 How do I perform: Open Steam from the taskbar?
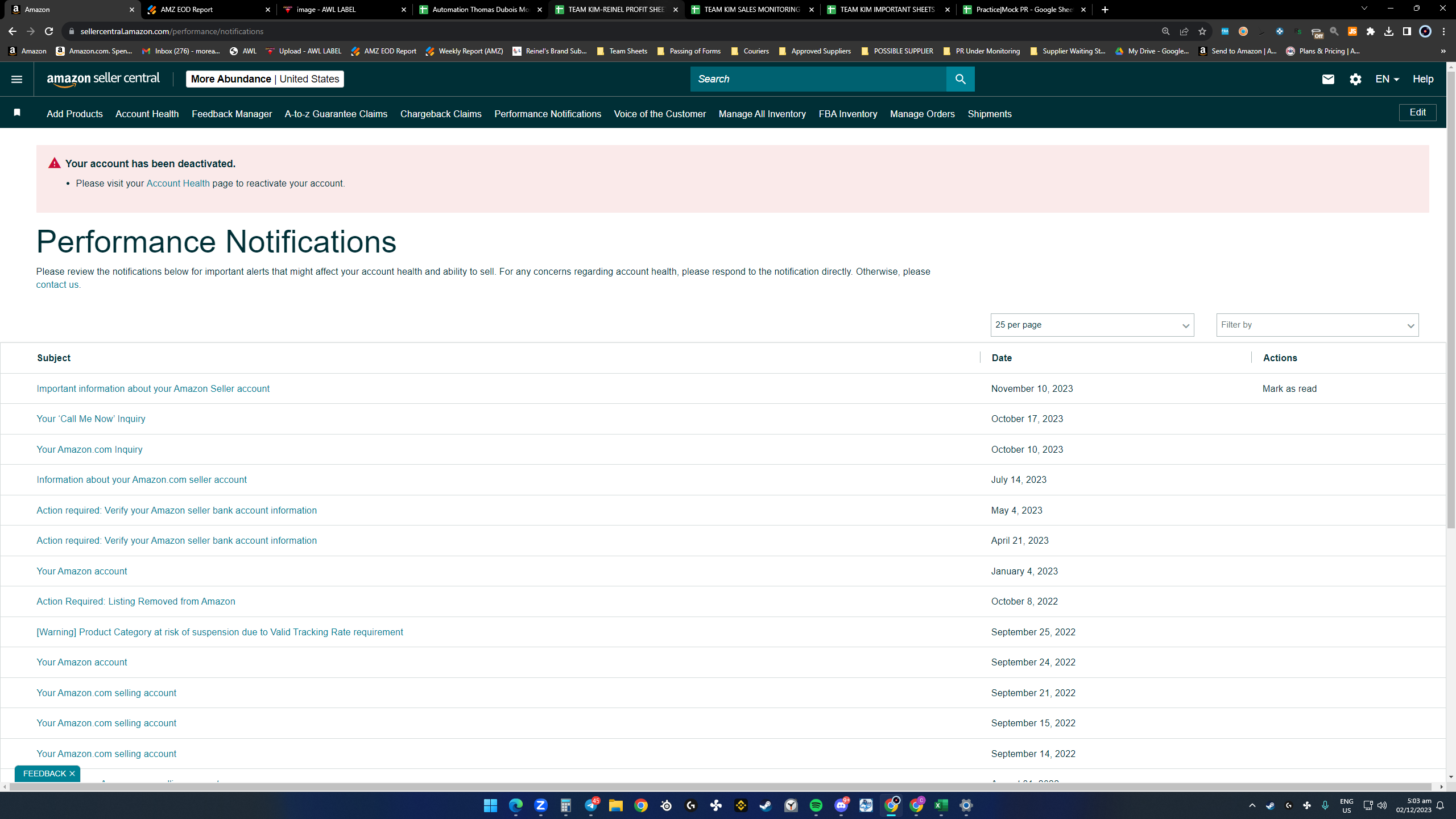[766, 805]
